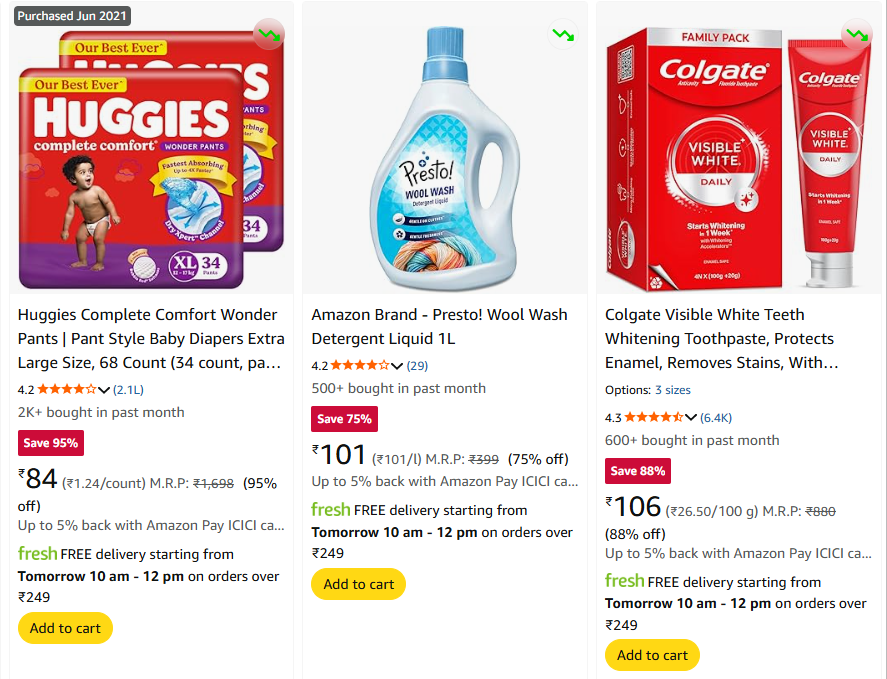Open Presto Wool Wash Detergent title link
Viewport: 887px width, 679px height.
pyautogui.click(x=439, y=326)
